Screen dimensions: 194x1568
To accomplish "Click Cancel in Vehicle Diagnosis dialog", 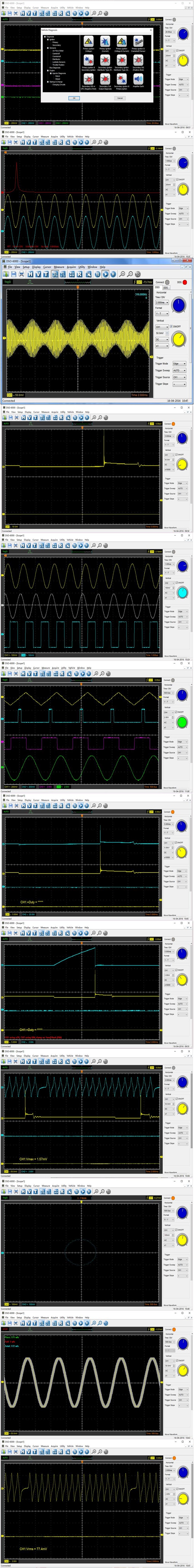I will (120, 98).
